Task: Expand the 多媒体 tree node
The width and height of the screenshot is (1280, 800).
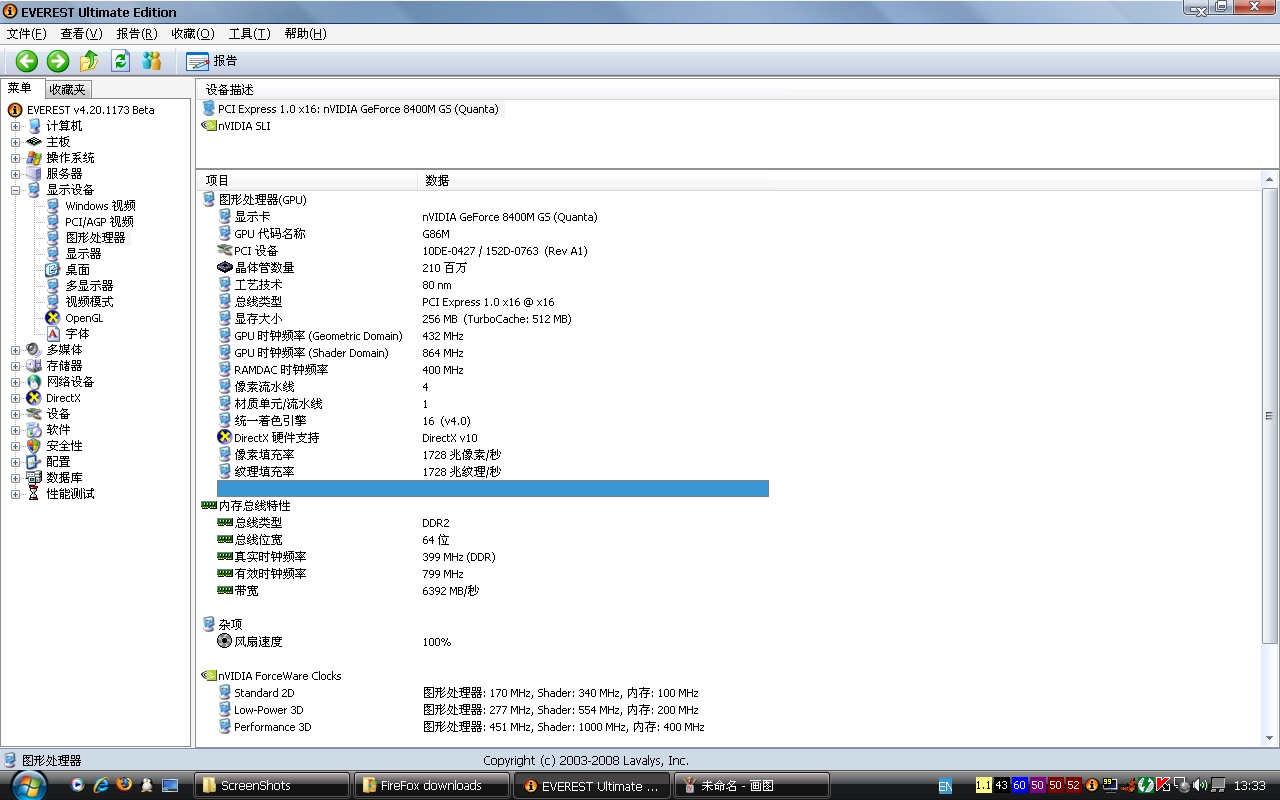Action: 15,350
